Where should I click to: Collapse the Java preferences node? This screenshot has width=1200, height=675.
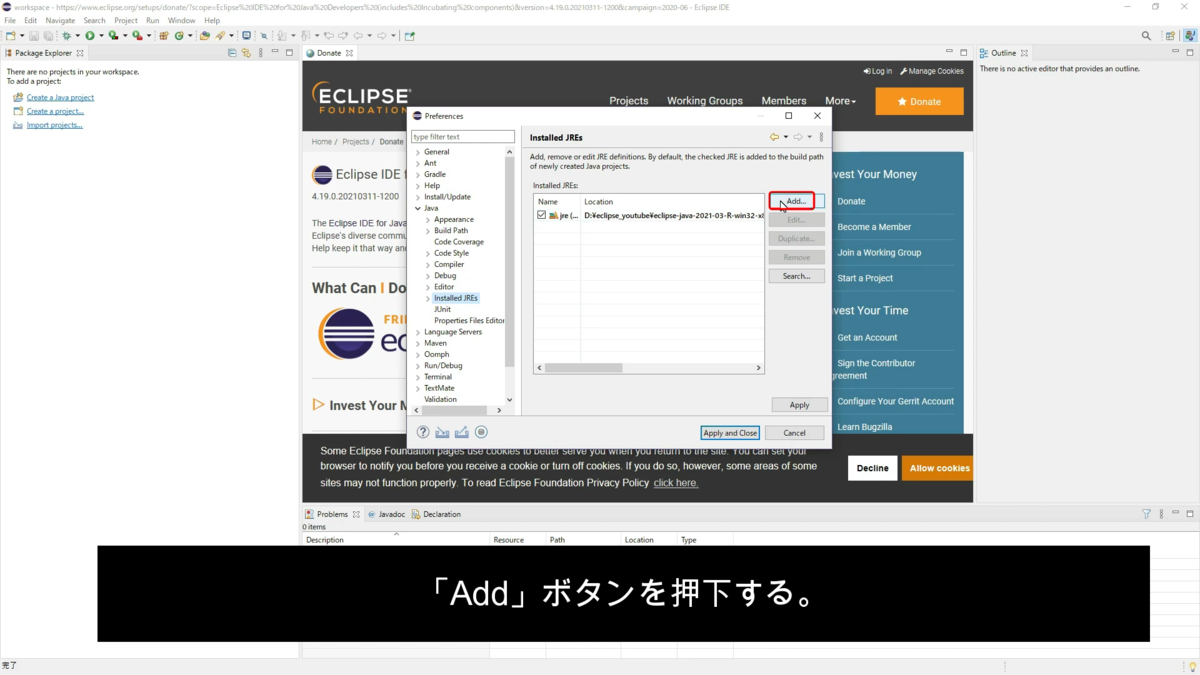pyautogui.click(x=418, y=208)
